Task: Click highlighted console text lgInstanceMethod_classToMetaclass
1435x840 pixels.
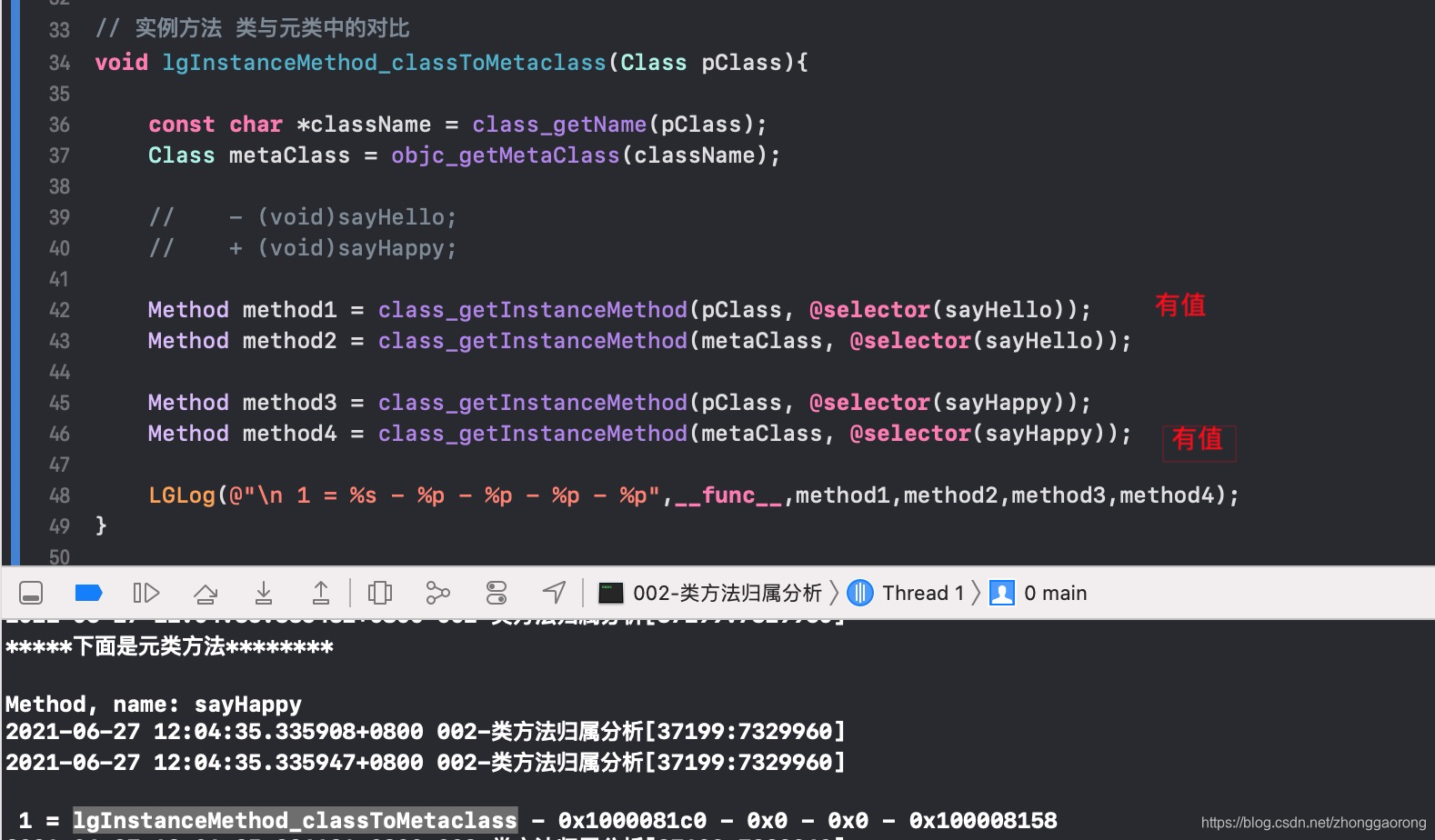Action: pyautogui.click(x=295, y=821)
